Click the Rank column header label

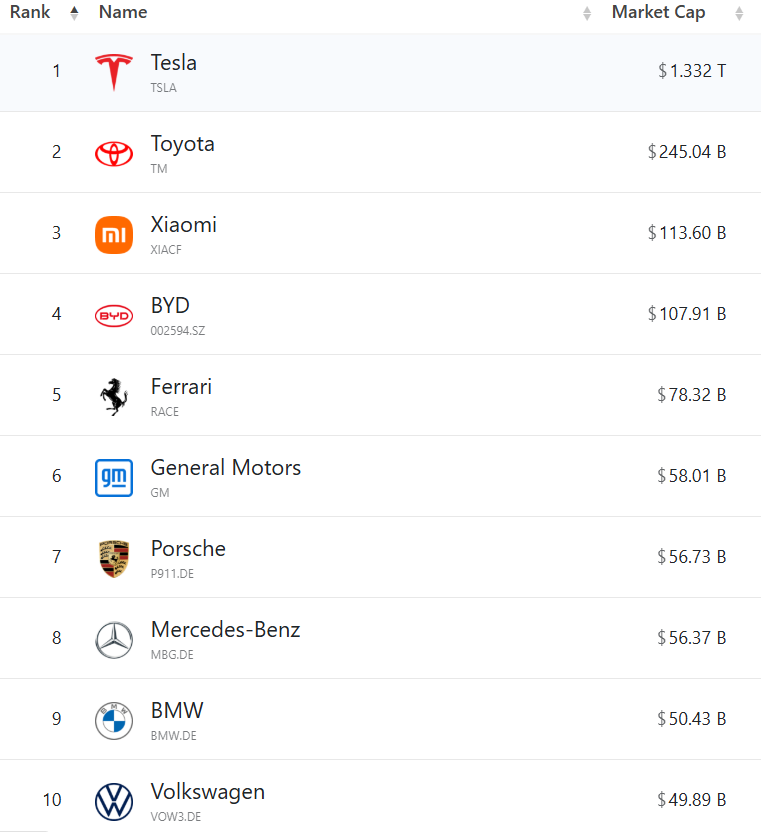click(30, 12)
